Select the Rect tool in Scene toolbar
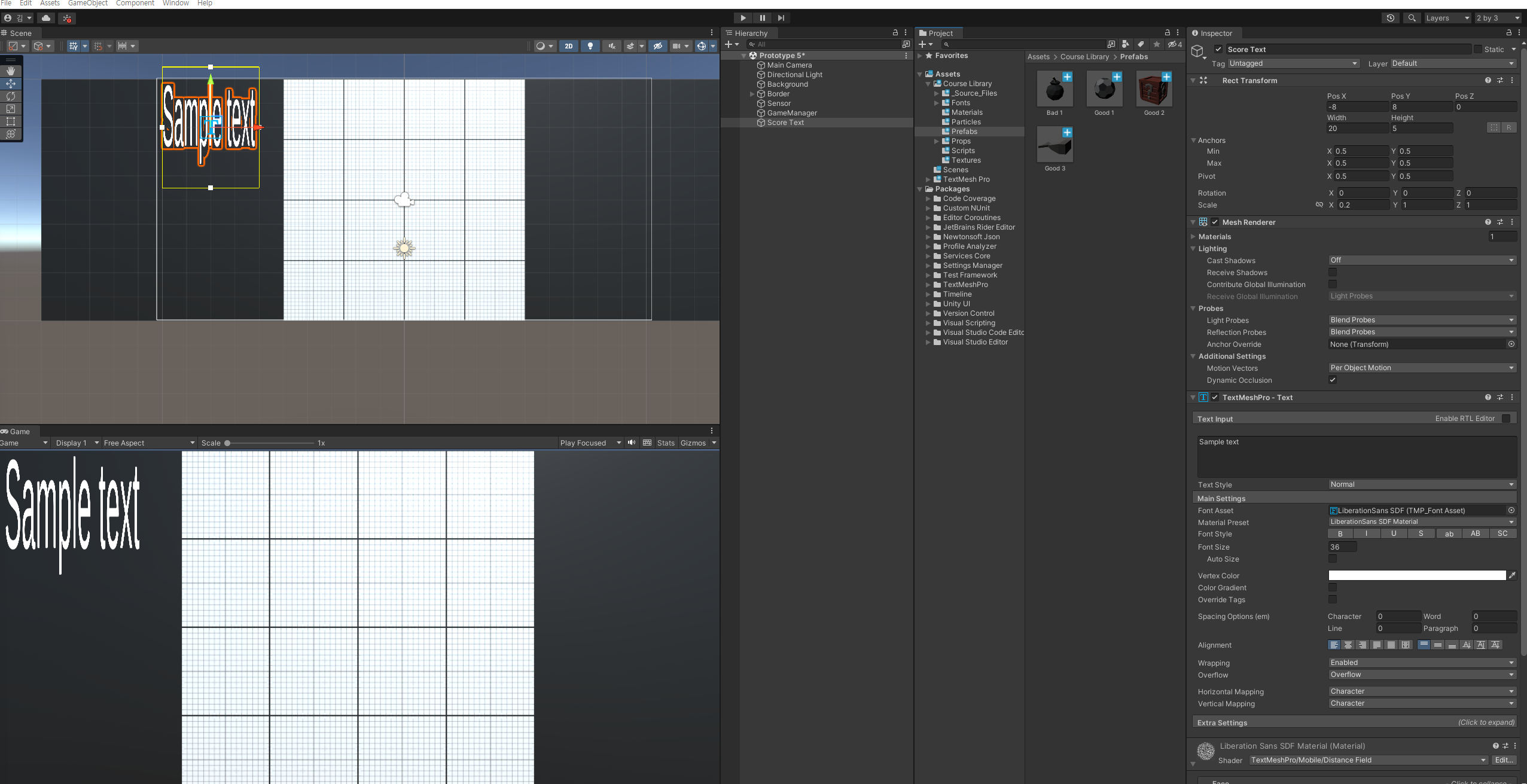The image size is (1527, 784). click(x=11, y=121)
